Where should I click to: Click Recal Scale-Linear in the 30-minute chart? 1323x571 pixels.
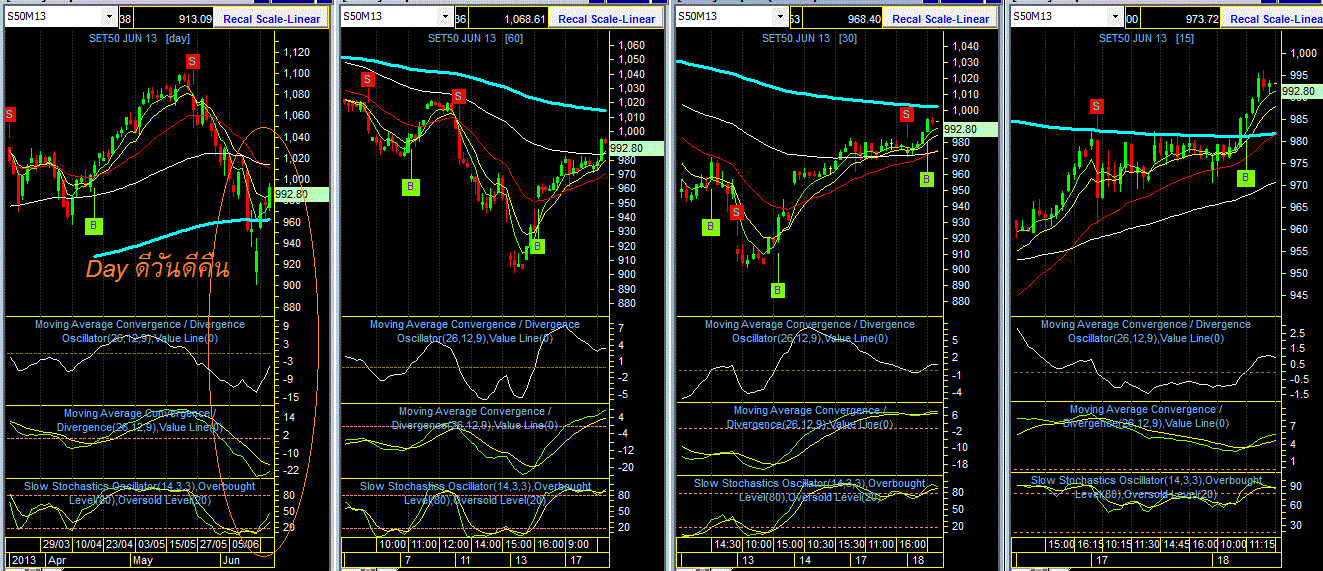point(940,18)
